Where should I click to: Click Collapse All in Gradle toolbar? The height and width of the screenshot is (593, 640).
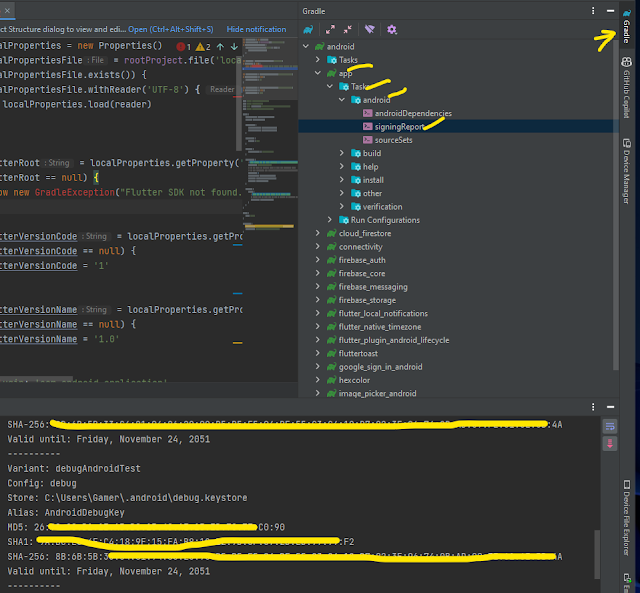coord(347,30)
